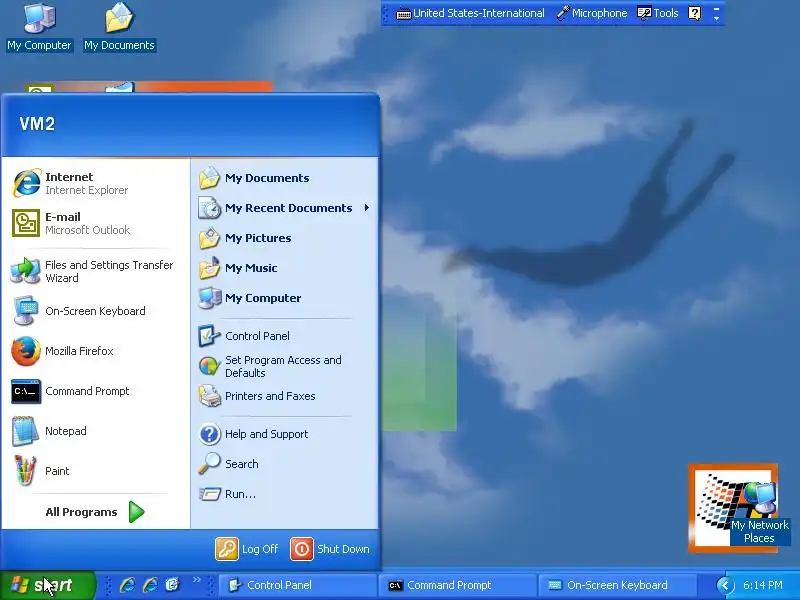Open My Recent Documents entry
Viewport: 800px width, 600px height.
coord(284,208)
